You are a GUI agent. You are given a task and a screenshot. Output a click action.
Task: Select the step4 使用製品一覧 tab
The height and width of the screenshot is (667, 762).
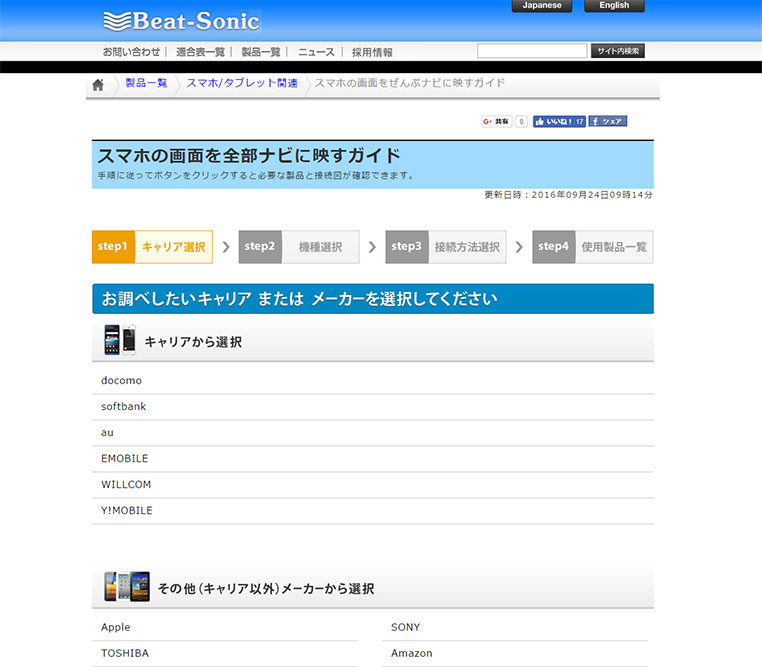pos(592,247)
